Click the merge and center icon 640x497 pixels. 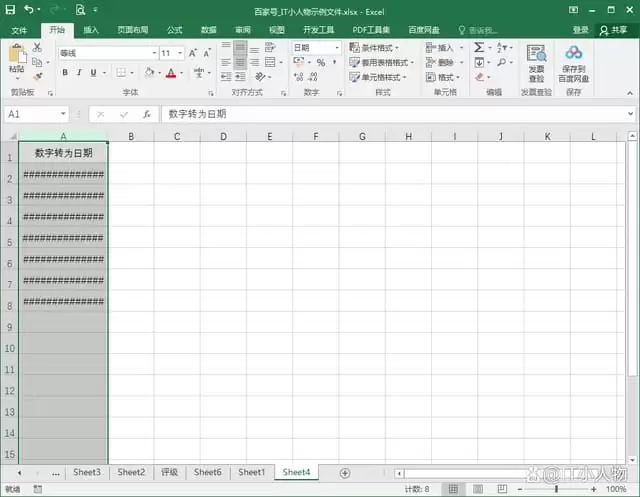pyautogui.click(x=270, y=62)
